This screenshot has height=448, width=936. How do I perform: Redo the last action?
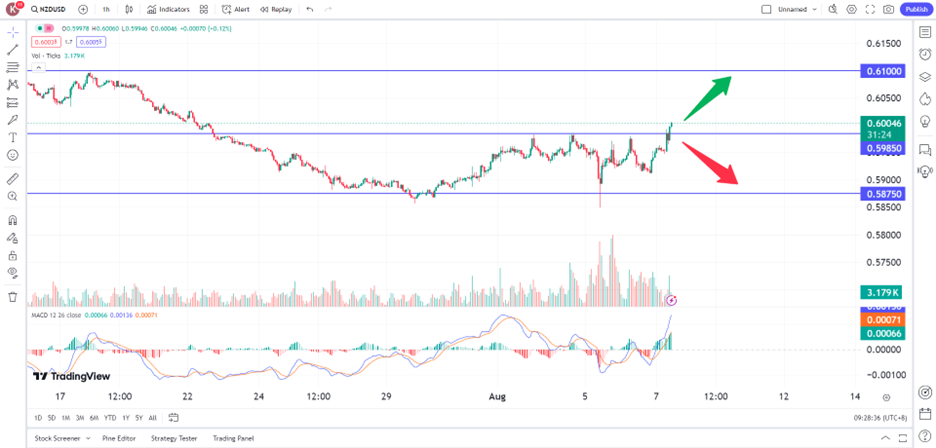point(327,10)
